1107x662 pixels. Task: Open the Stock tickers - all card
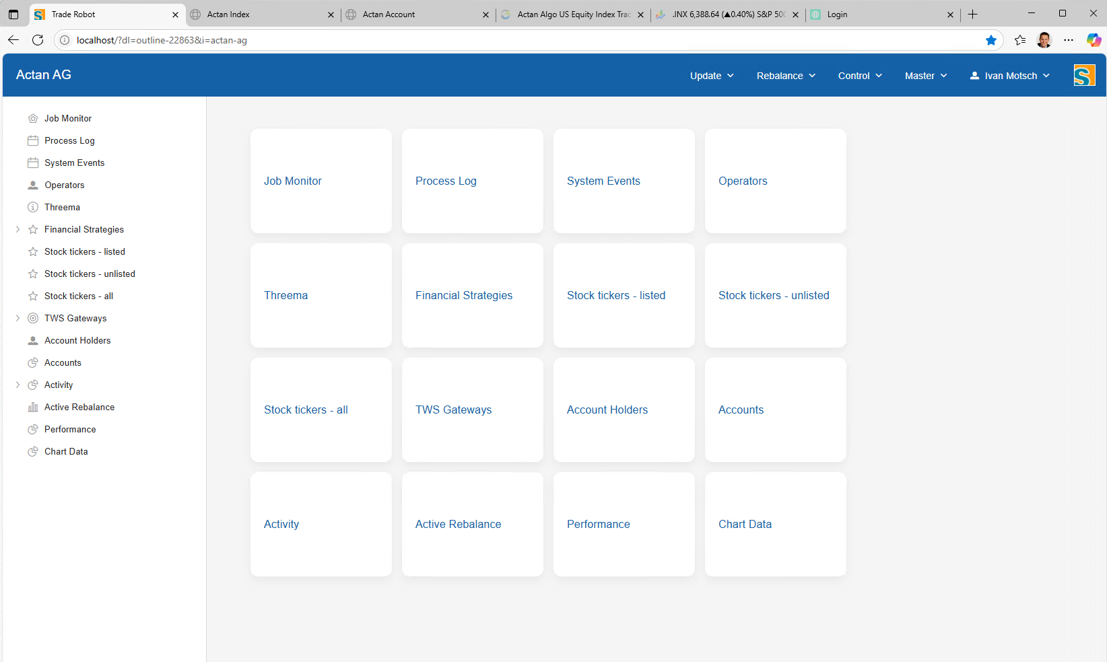[321, 409]
